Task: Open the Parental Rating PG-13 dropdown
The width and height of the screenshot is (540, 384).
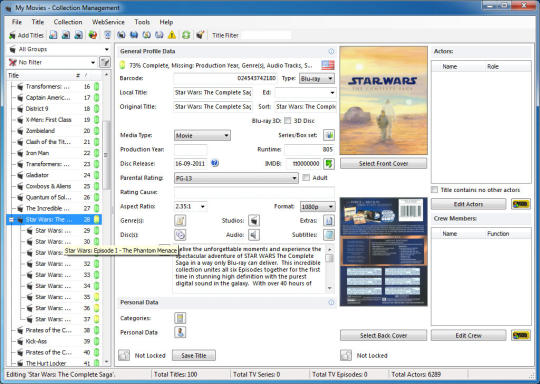Action: point(236,178)
